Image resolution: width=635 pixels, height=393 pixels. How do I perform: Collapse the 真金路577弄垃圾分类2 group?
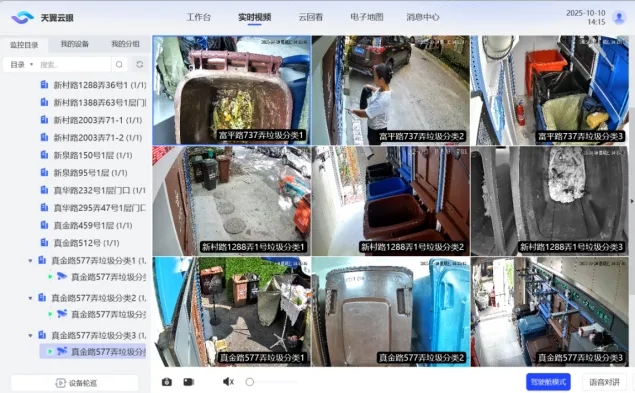30,298
